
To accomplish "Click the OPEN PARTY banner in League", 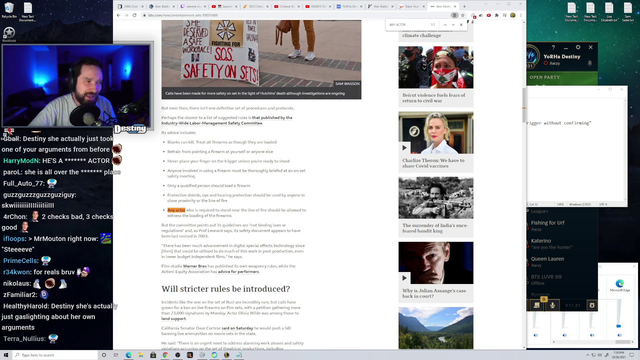I will [562, 77].
